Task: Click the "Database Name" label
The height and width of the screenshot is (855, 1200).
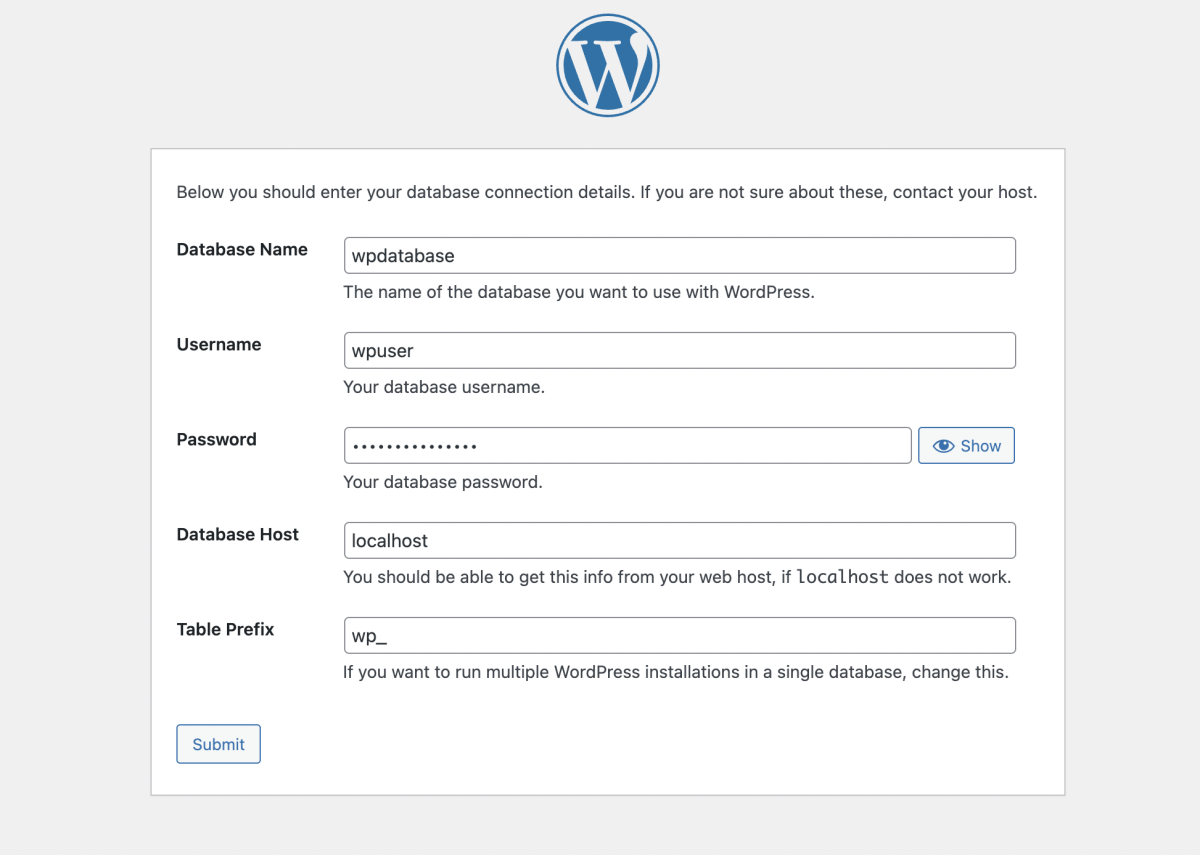Action: (x=242, y=250)
